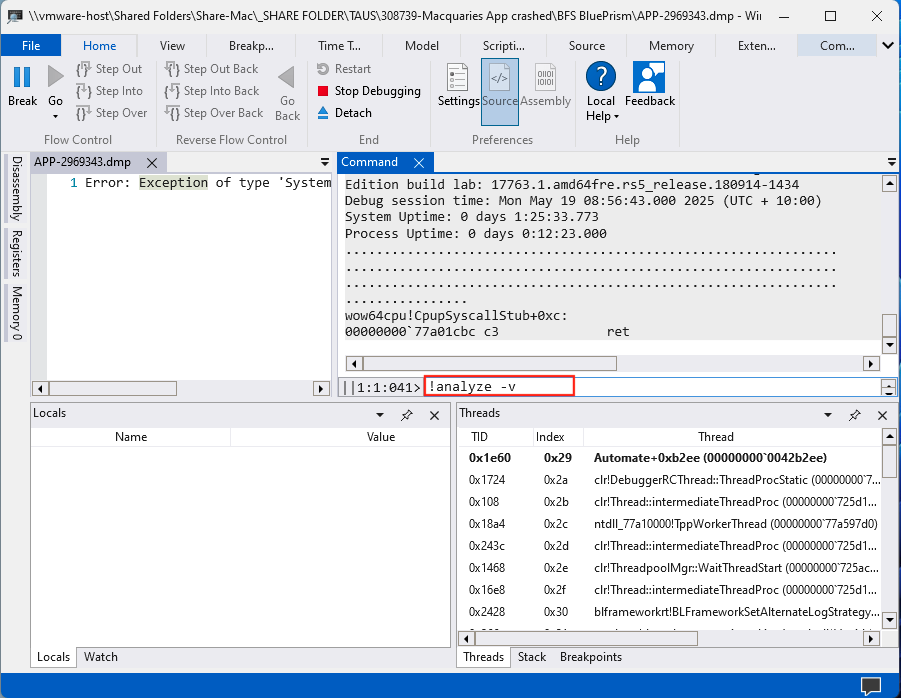Open Local Help question mark icon

point(600,77)
